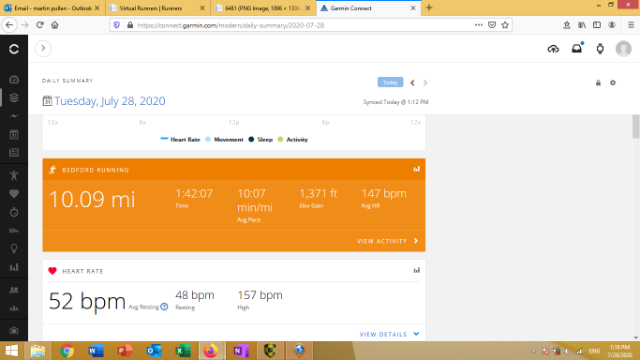The width and height of the screenshot is (640, 360).
Task: Click the Today button
Action: point(390,82)
